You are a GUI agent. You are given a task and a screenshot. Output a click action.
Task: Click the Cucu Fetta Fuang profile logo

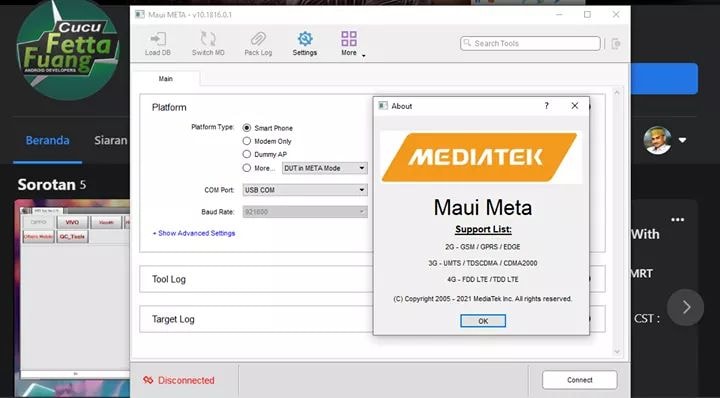point(68,49)
